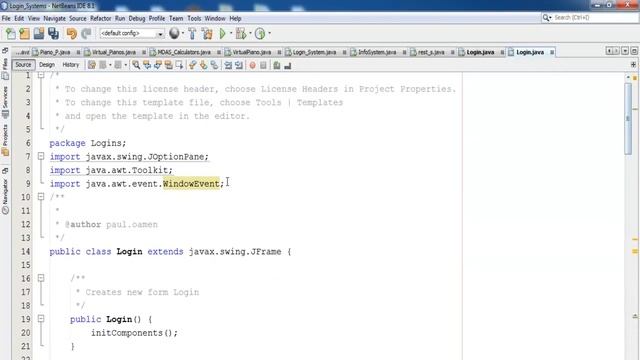The height and width of the screenshot is (360, 640).
Task: Open the File menu
Action: [x=6, y=18]
